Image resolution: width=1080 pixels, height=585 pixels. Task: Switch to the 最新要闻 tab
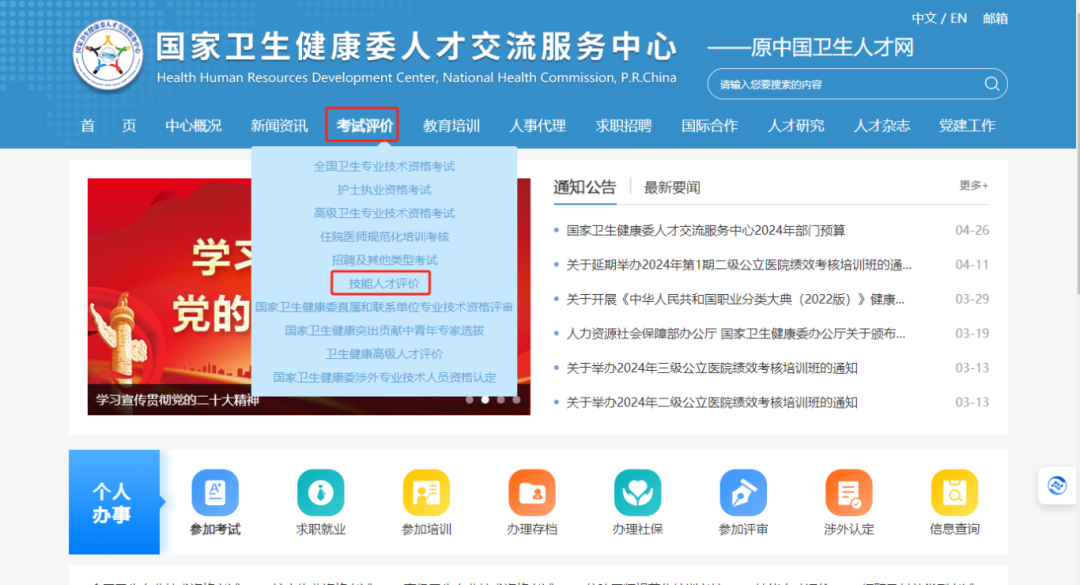point(672,187)
